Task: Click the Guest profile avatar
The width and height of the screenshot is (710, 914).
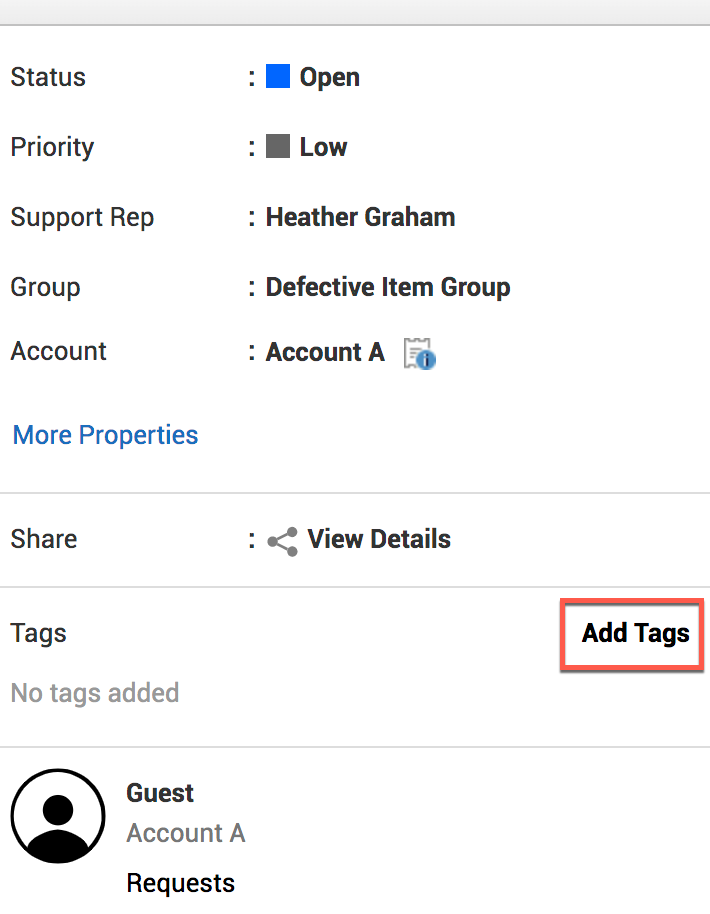Action: [58, 816]
